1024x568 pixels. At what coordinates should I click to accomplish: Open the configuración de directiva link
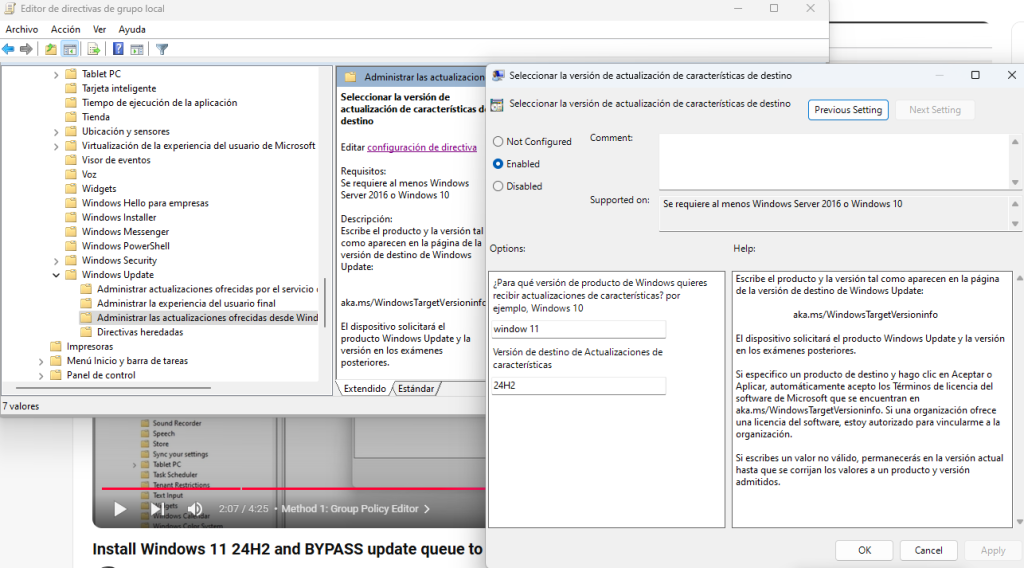click(x=421, y=147)
